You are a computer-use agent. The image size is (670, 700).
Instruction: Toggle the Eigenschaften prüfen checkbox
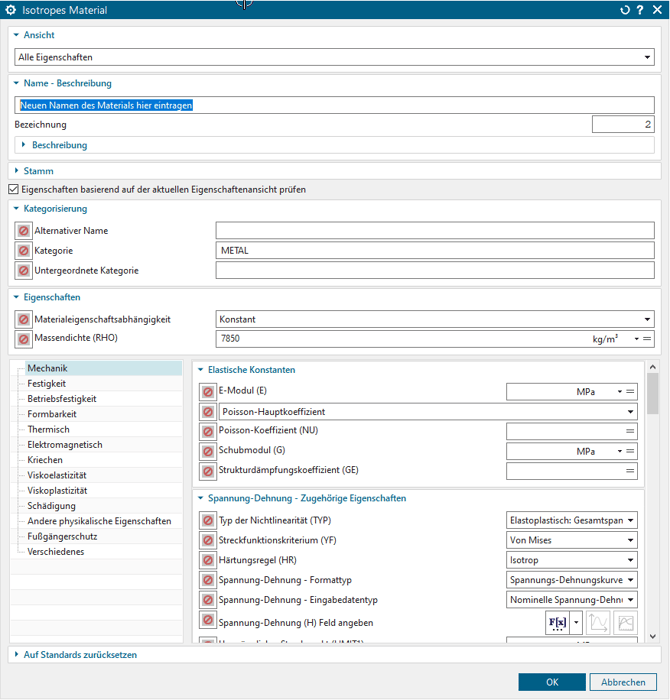[13, 189]
